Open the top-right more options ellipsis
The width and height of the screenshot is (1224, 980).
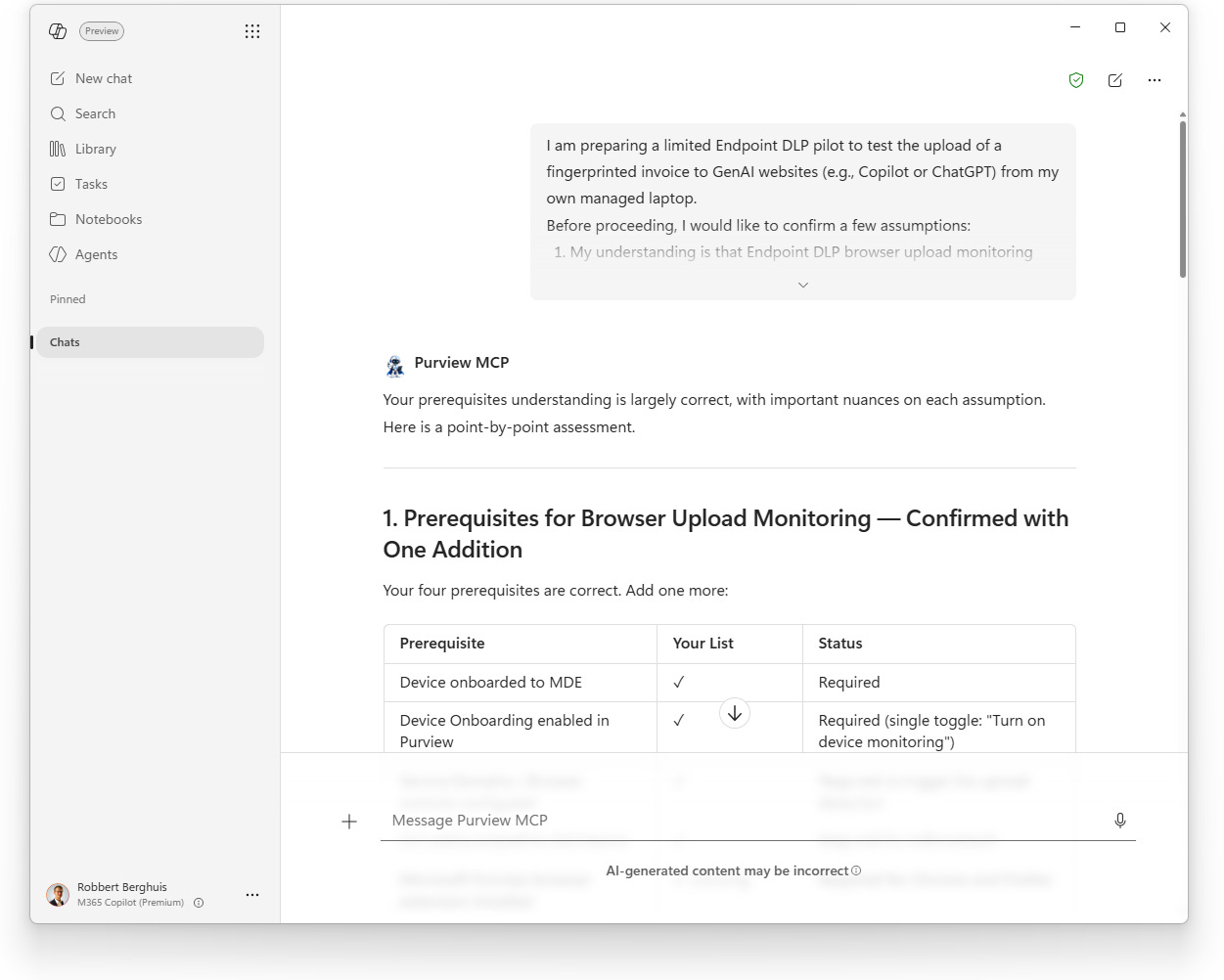[x=1155, y=80]
